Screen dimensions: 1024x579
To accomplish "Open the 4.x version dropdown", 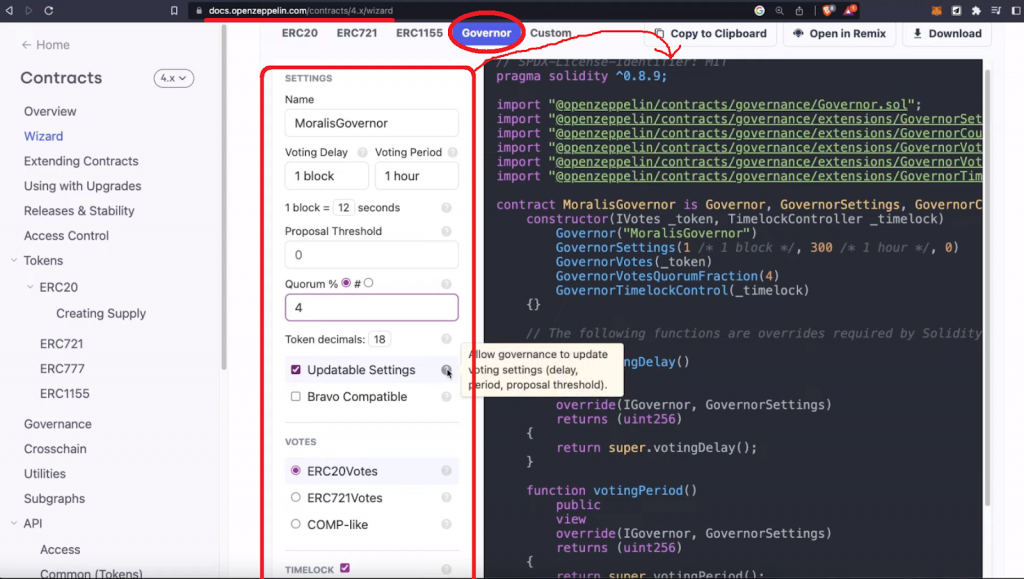I will click(x=174, y=78).
